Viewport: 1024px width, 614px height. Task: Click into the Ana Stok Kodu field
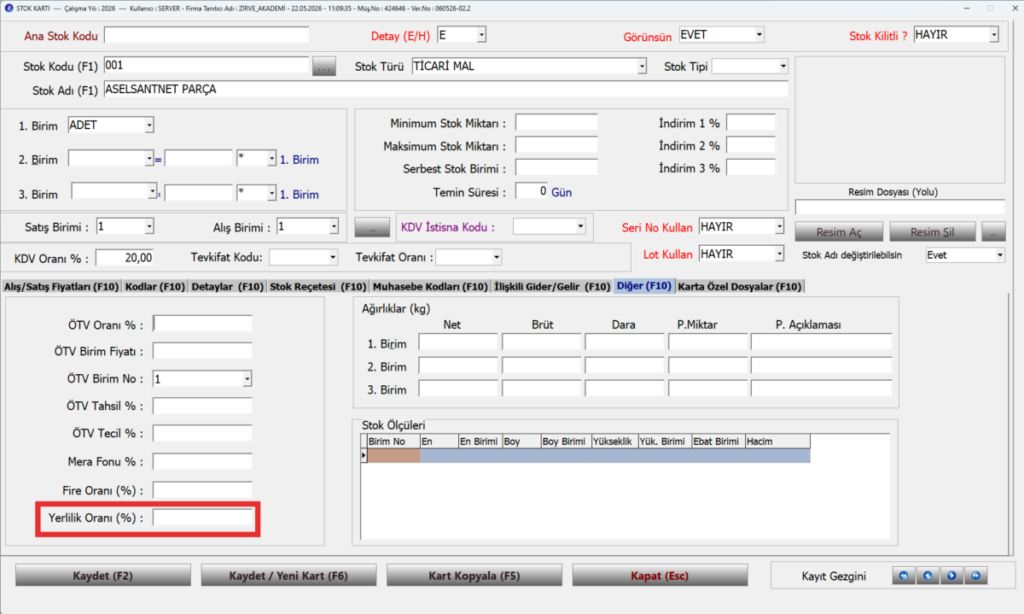(206, 35)
